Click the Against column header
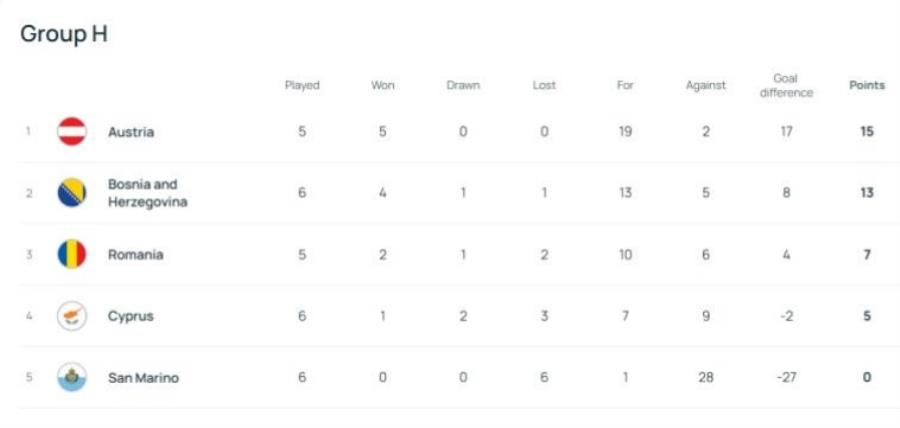The image size is (900, 428). (705, 85)
